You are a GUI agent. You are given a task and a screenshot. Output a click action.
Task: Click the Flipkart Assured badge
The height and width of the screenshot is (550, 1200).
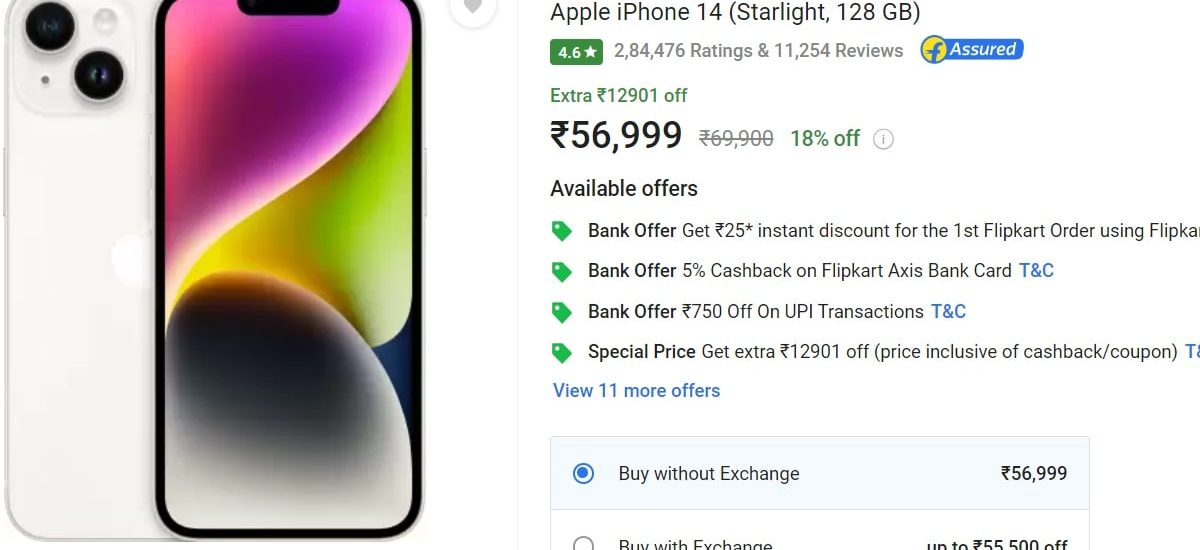(972, 50)
